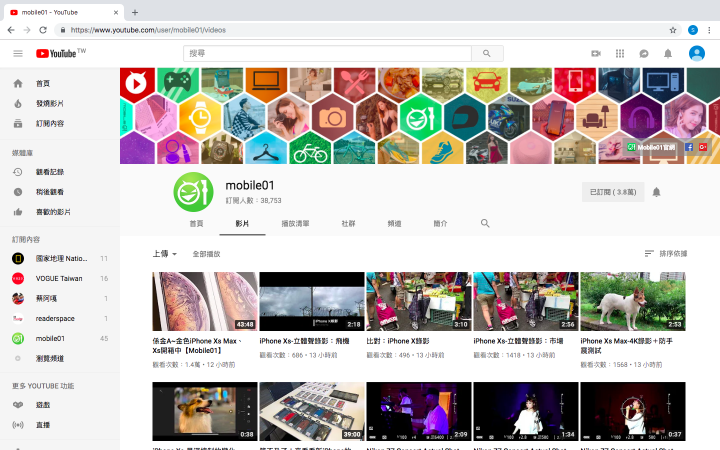Click the mobile01 channel avatar
This screenshot has width=720, height=450.
[x=193, y=192]
